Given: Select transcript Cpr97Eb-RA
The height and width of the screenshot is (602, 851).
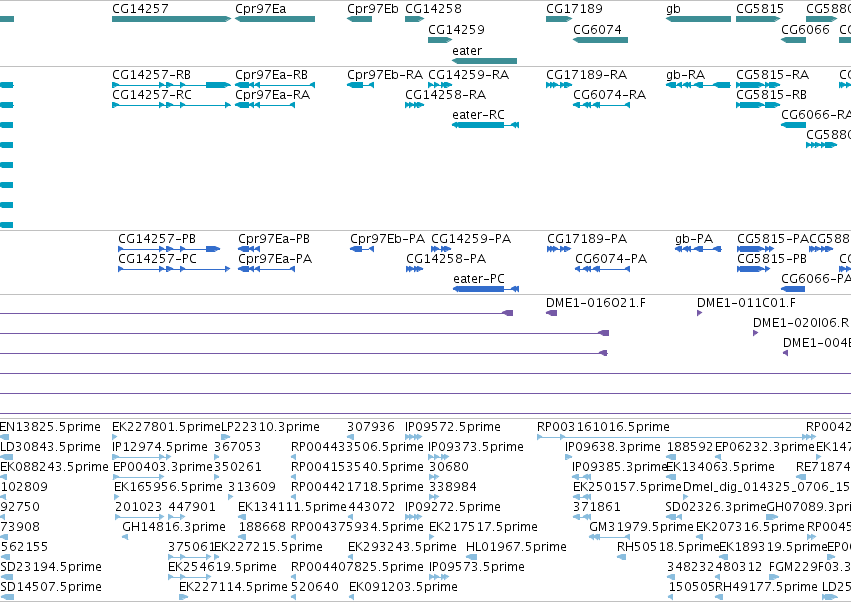Looking at the screenshot, I should click(360, 85).
